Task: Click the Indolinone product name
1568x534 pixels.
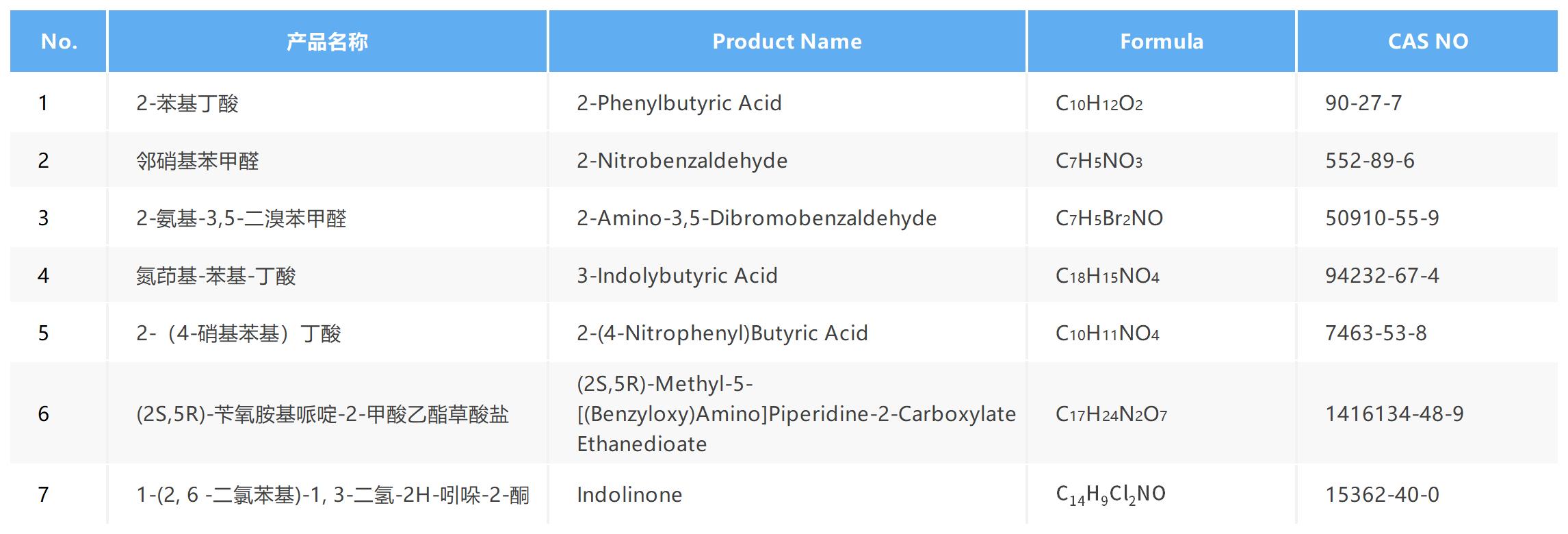Action: point(629,495)
